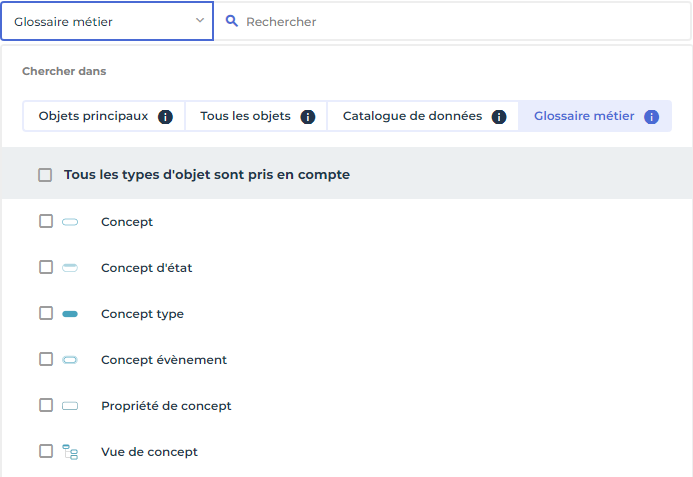Click the Concept type filled icon
Viewport: 693px width, 477px height.
[x=70, y=314]
